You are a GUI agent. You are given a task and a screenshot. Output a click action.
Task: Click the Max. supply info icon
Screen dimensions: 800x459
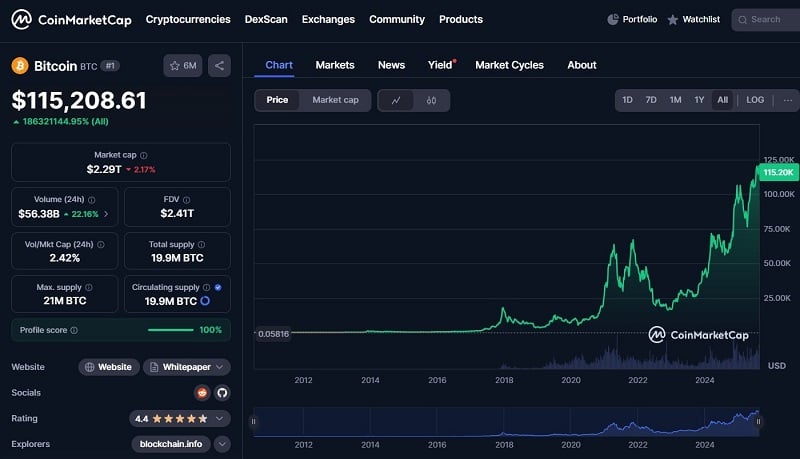89,288
